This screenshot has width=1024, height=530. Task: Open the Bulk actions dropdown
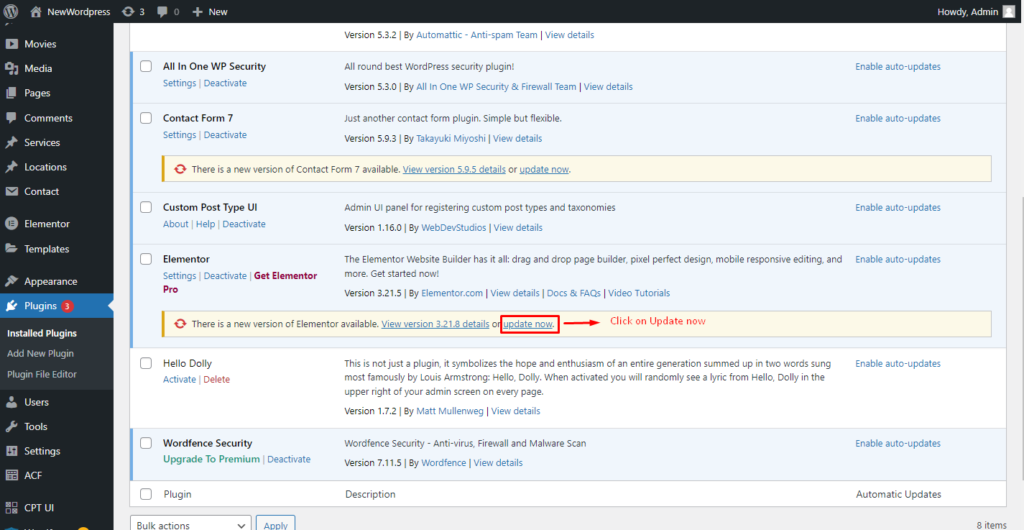coord(190,524)
